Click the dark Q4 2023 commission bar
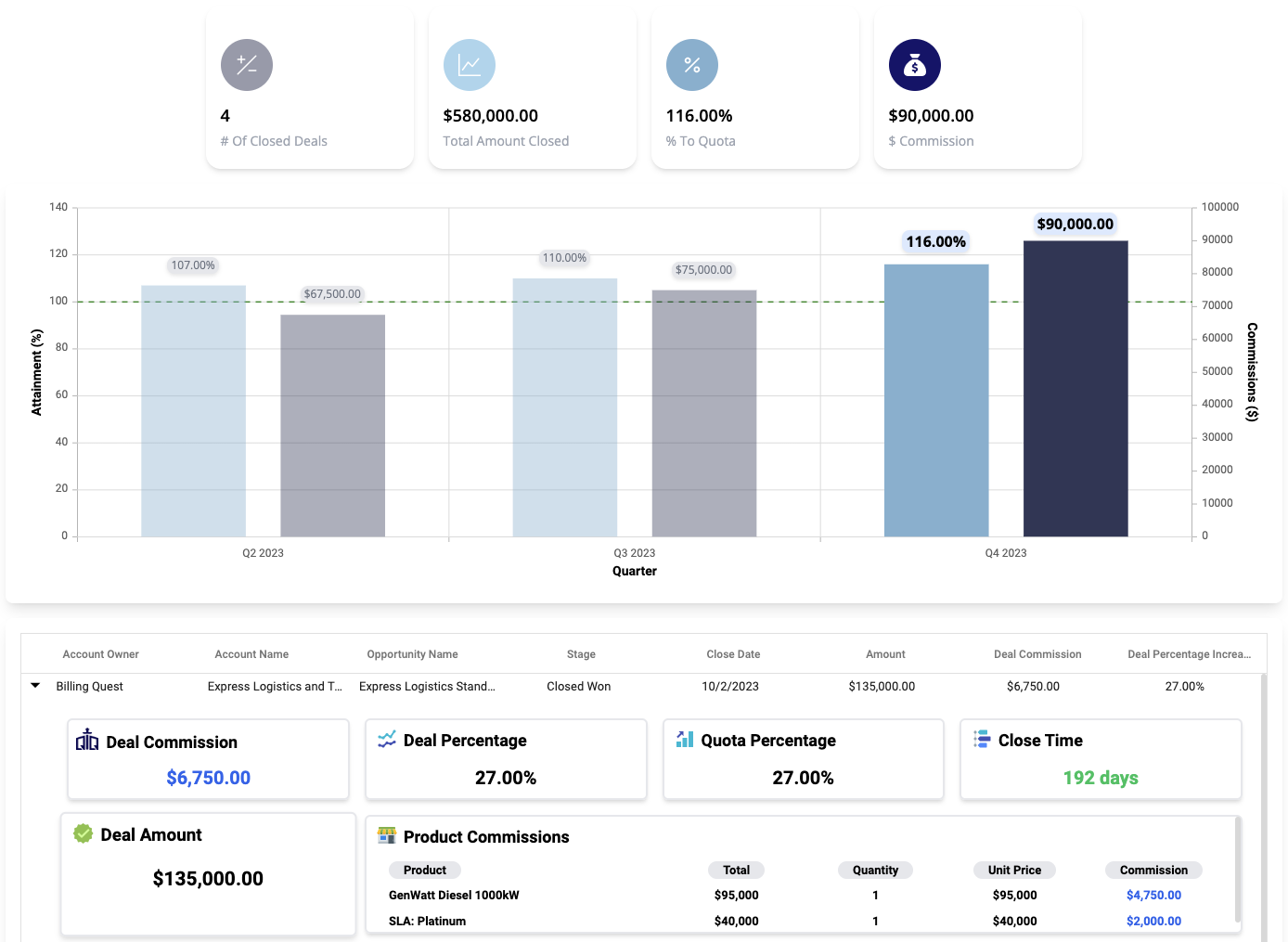Screen dimensions: 1288x942 pyautogui.click(x=1075, y=390)
